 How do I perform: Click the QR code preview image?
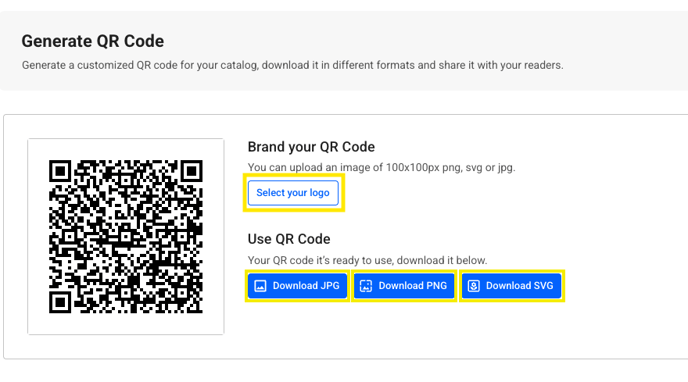click(x=126, y=237)
